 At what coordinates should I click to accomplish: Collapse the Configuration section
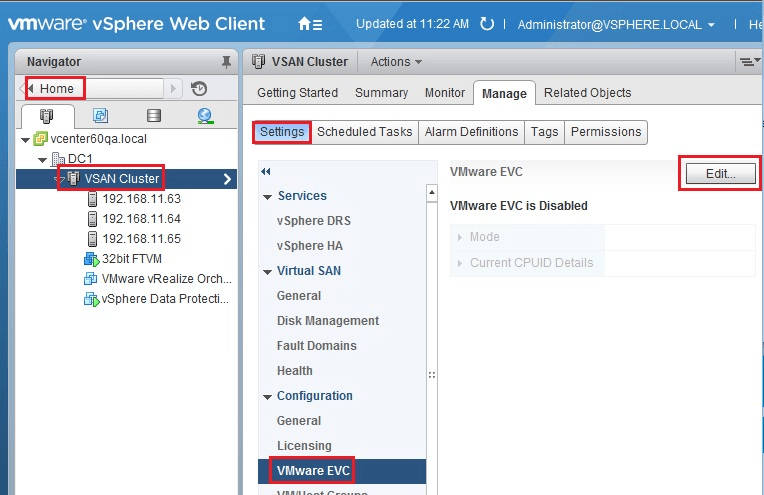(267, 397)
